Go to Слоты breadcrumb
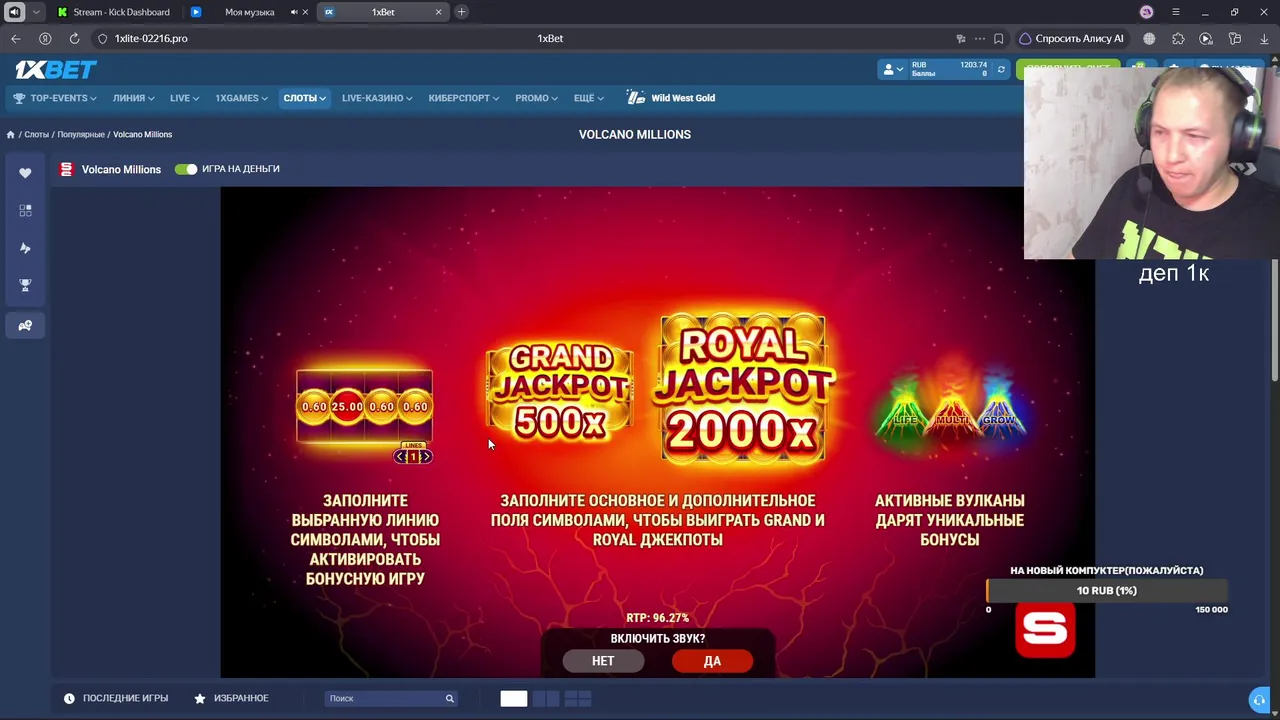This screenshot has height=720, width=1280. pyautogui.click(x=36, y=134)
